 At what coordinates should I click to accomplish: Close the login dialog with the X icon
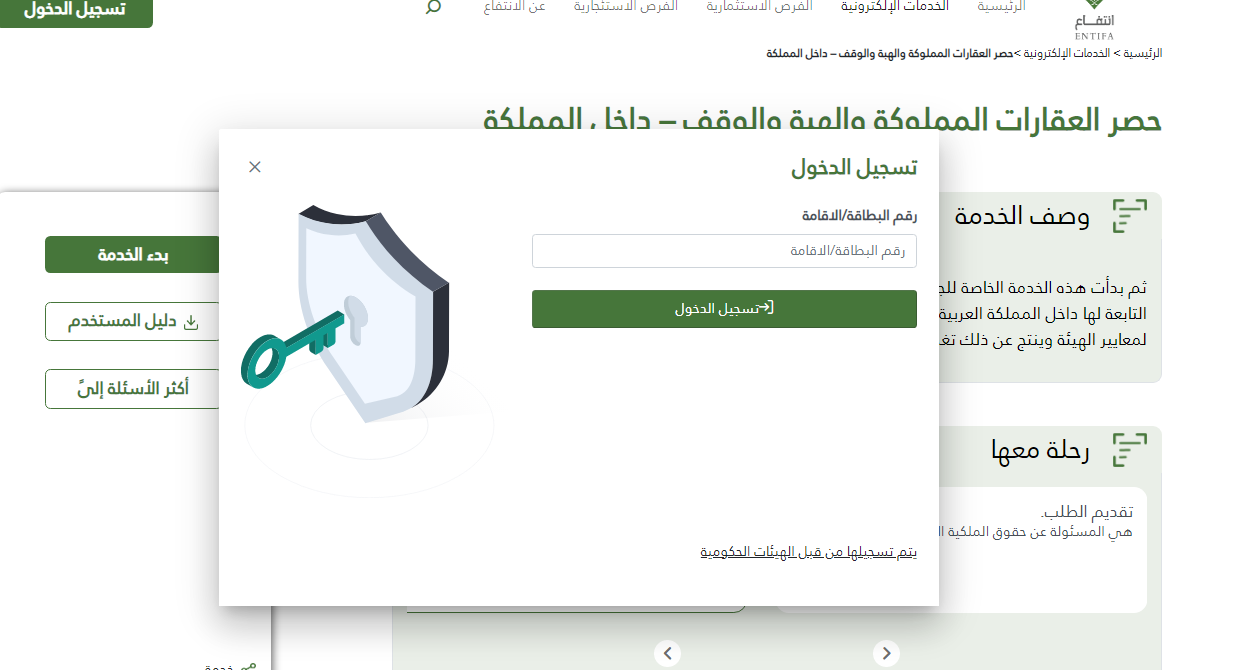click(x=254, y=167)
